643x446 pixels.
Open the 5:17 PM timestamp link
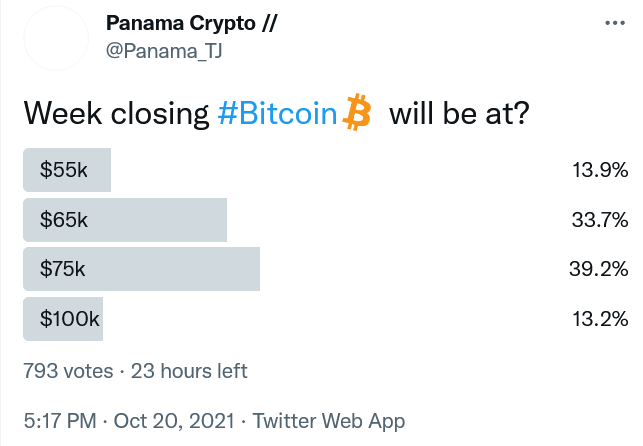click(x=60, y=421)
